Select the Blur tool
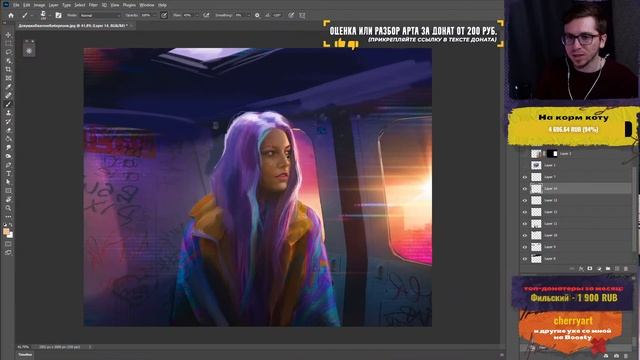Screen dimensions: 640x360 (x=8, y=147)
